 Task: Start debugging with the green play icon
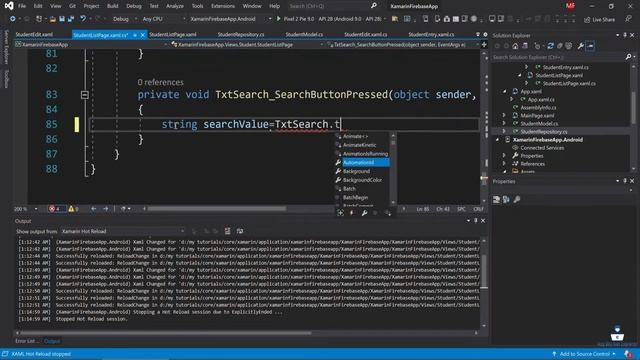(279, 19)
